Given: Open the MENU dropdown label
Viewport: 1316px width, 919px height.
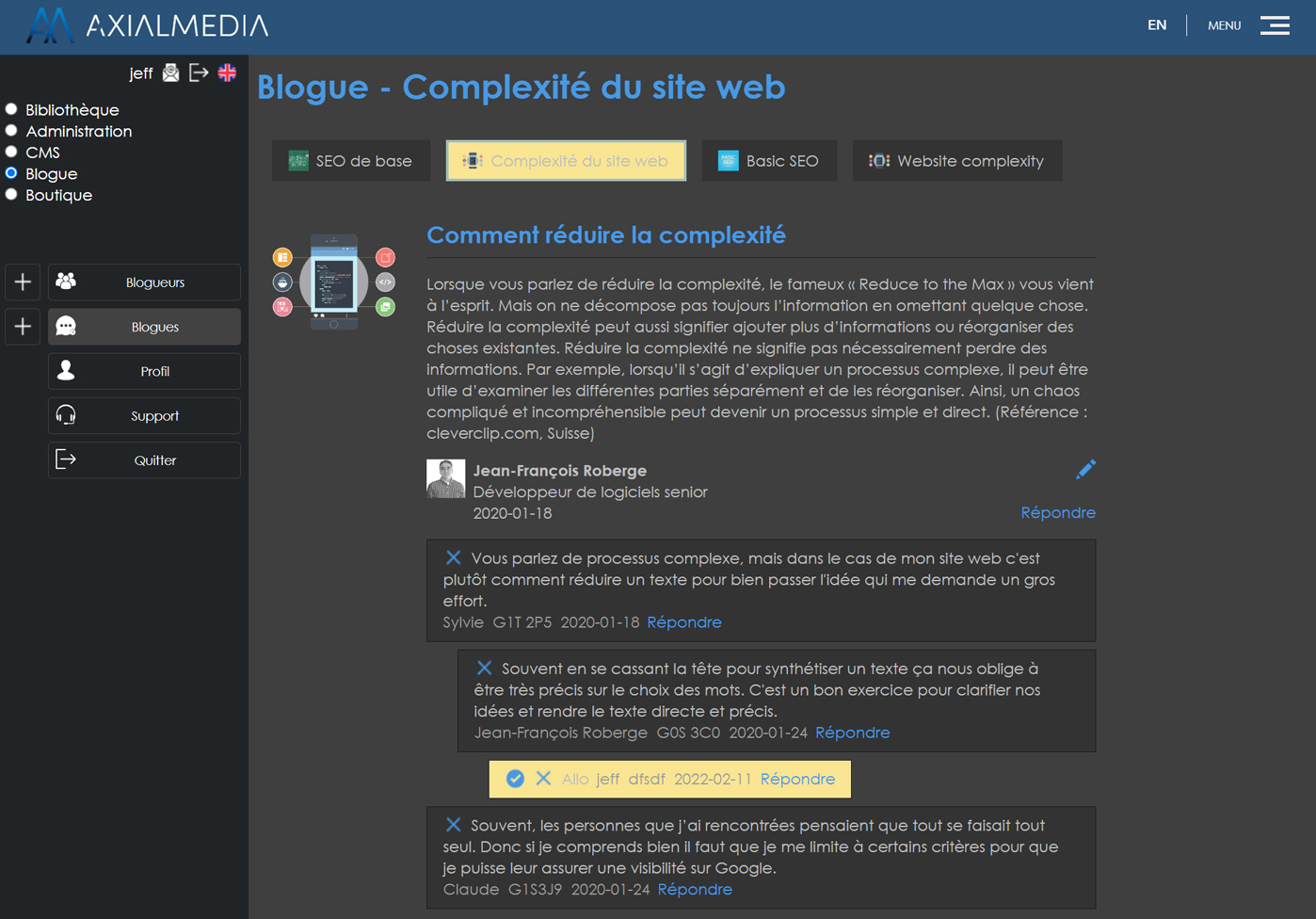Looking at the screenshot, I should click(x=1224, y=25).
